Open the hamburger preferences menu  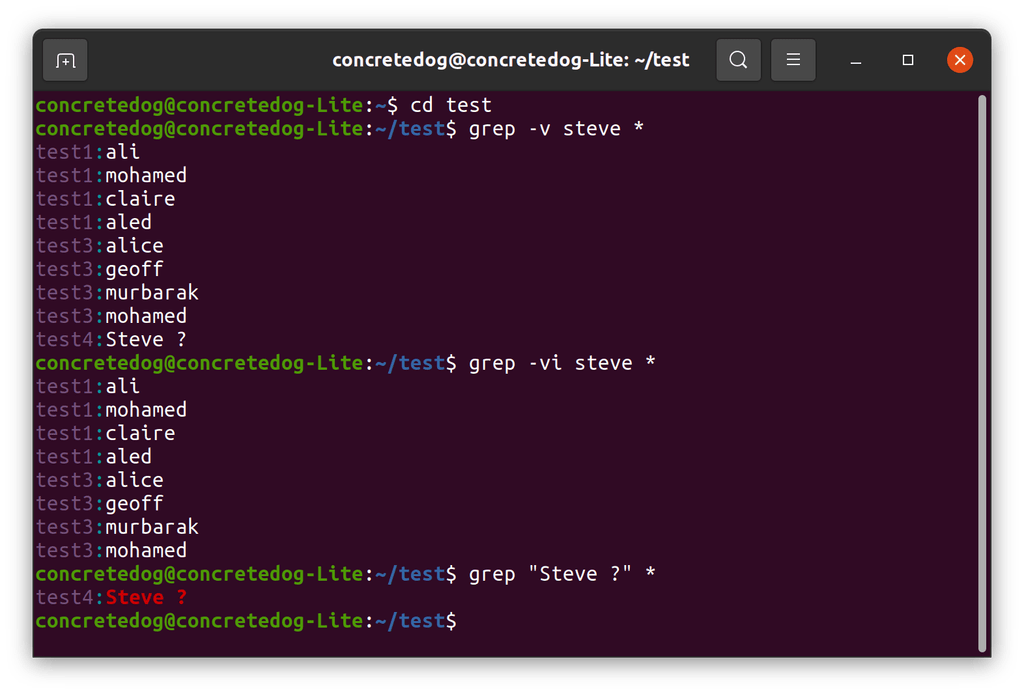point(793,59)
